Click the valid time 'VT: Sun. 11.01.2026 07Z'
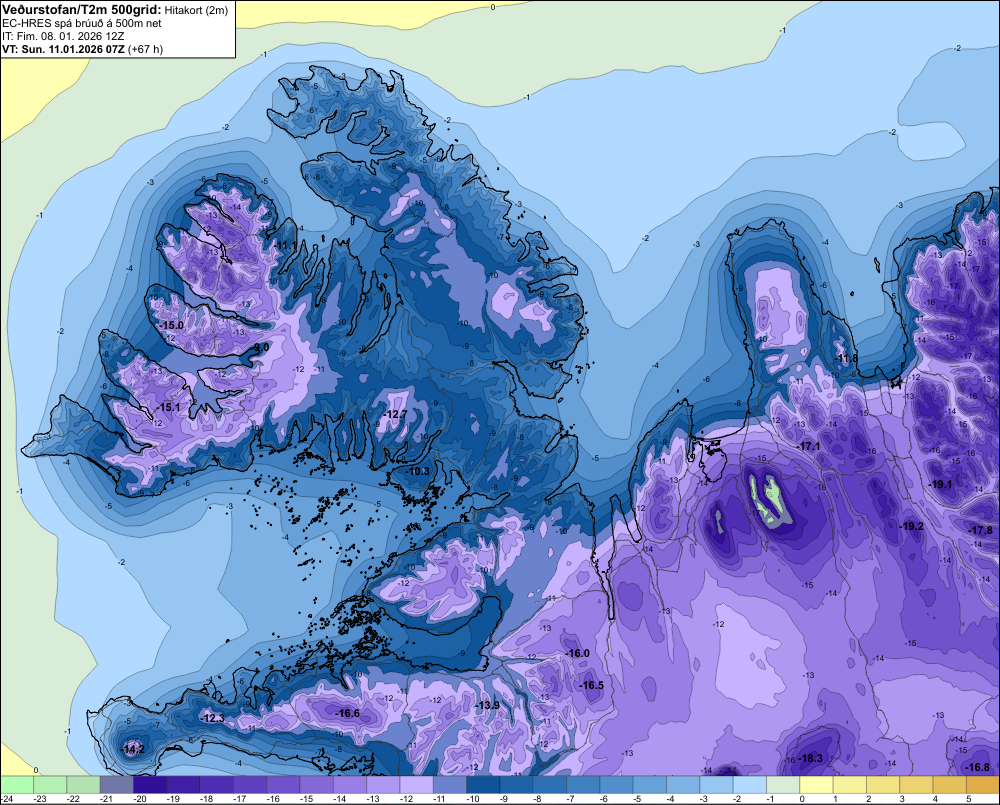The height and width of the screenshot is (805, 1000). (x=63, y=49)
